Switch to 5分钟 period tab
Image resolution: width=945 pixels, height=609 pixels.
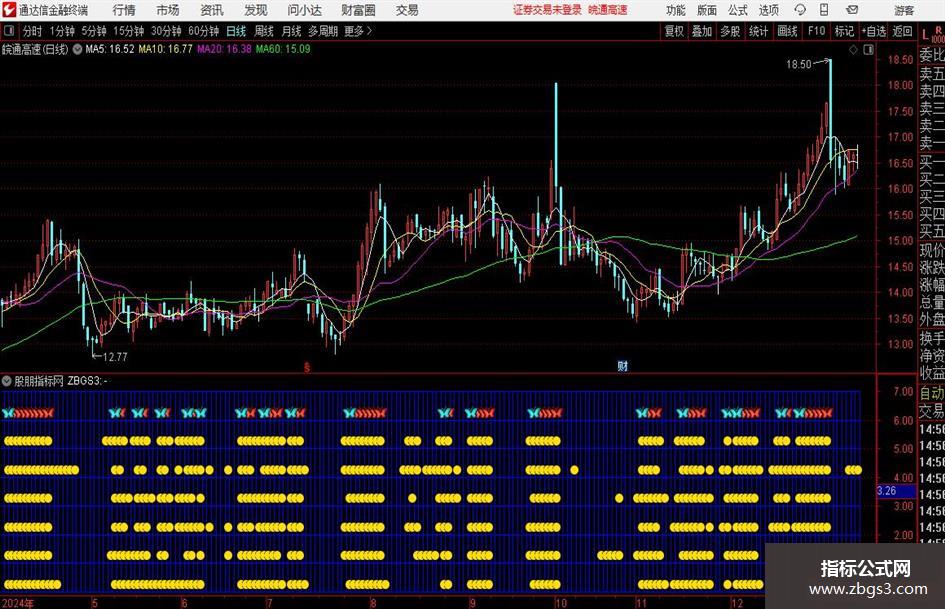pyautogui.click(x=93, y=31)
